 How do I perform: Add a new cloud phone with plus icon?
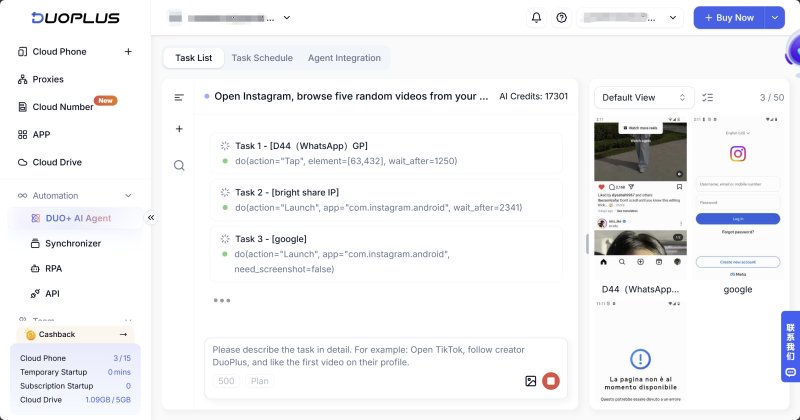128,52
